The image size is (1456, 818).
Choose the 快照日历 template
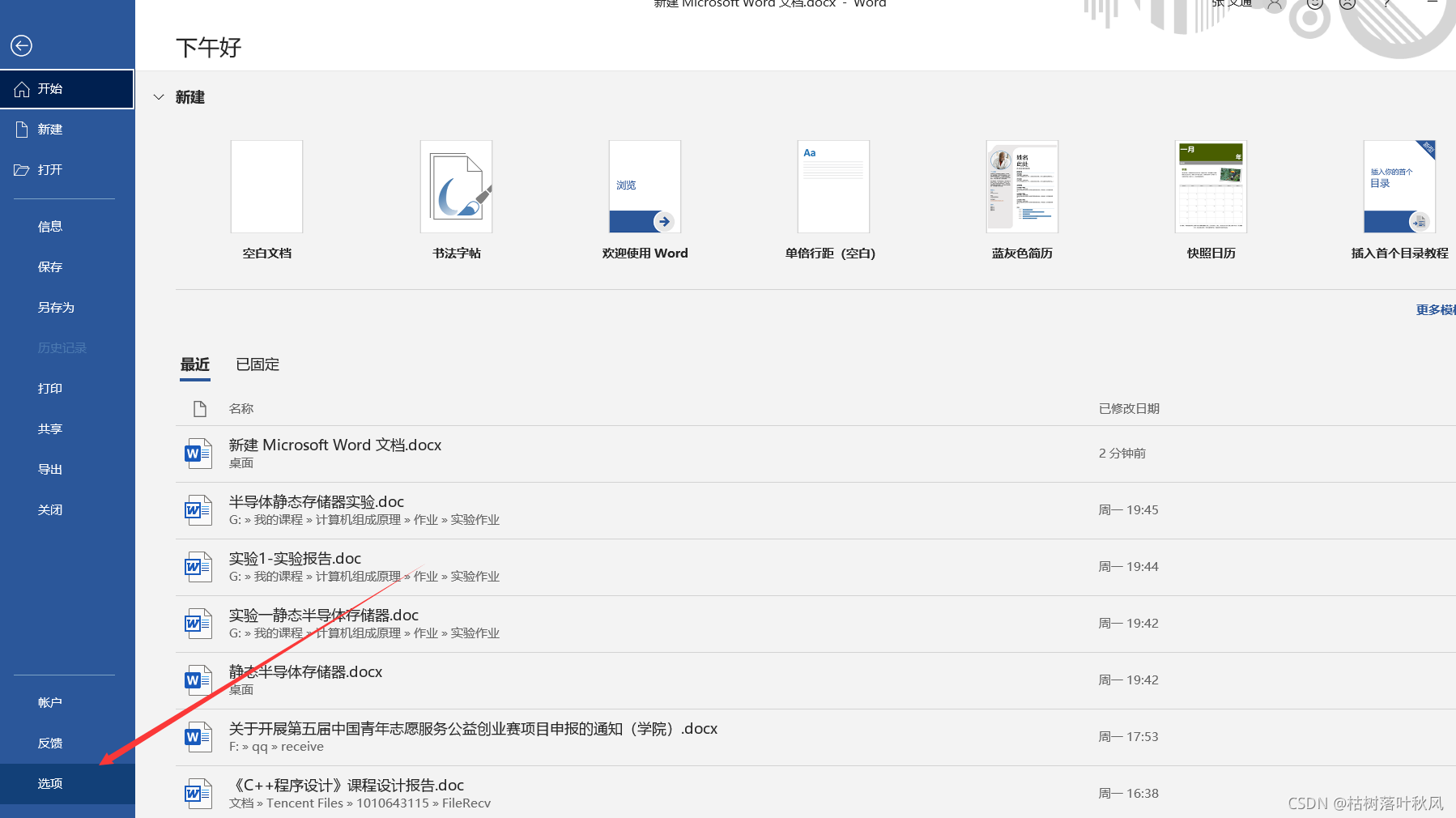1211,187
